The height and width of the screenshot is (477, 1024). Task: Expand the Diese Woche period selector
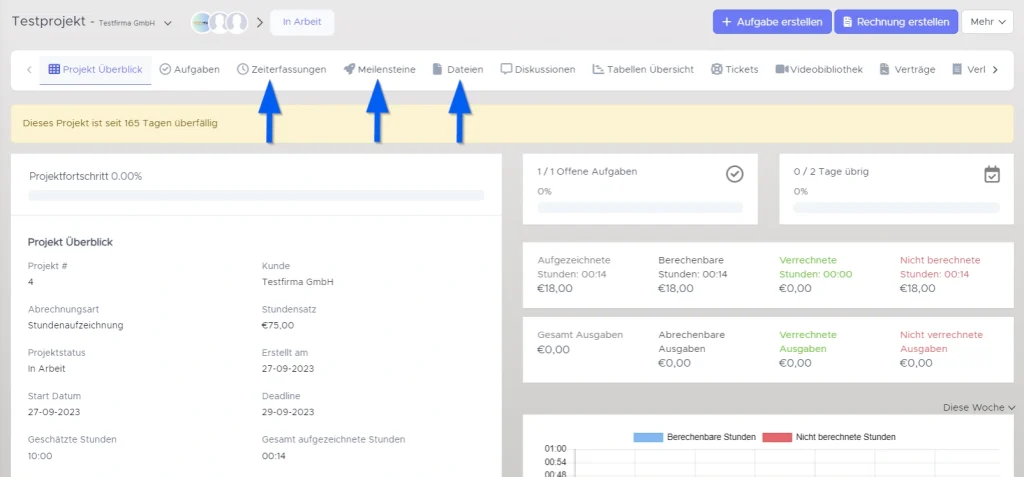click(x=979, y=407)
